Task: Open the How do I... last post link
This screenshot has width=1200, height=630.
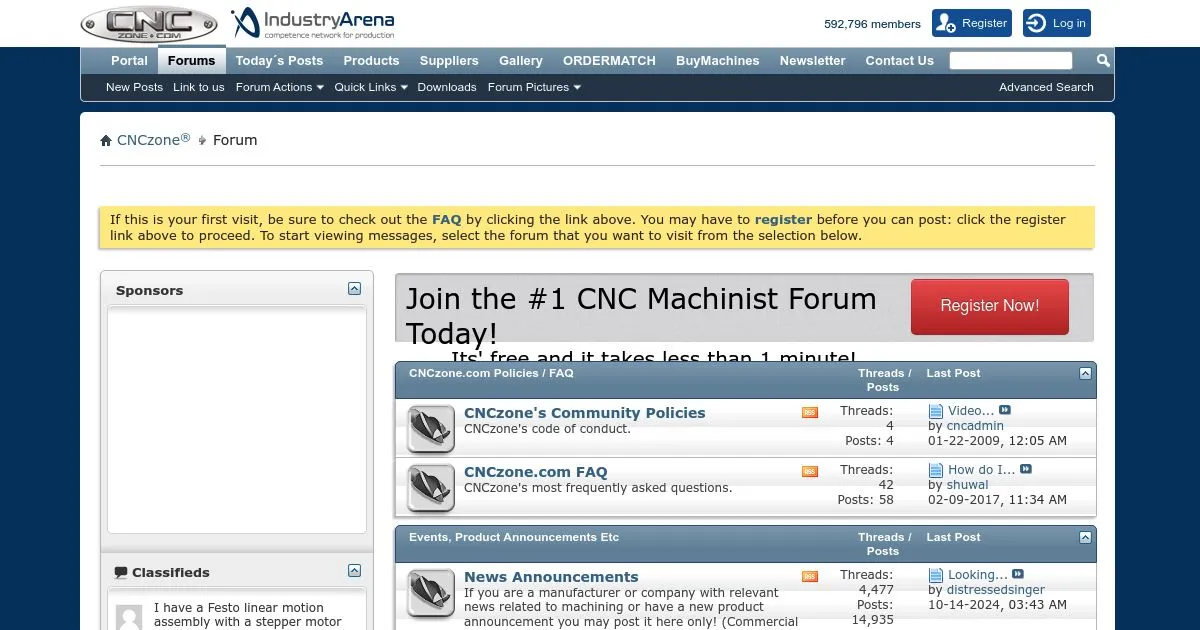Action: point(981,469)
